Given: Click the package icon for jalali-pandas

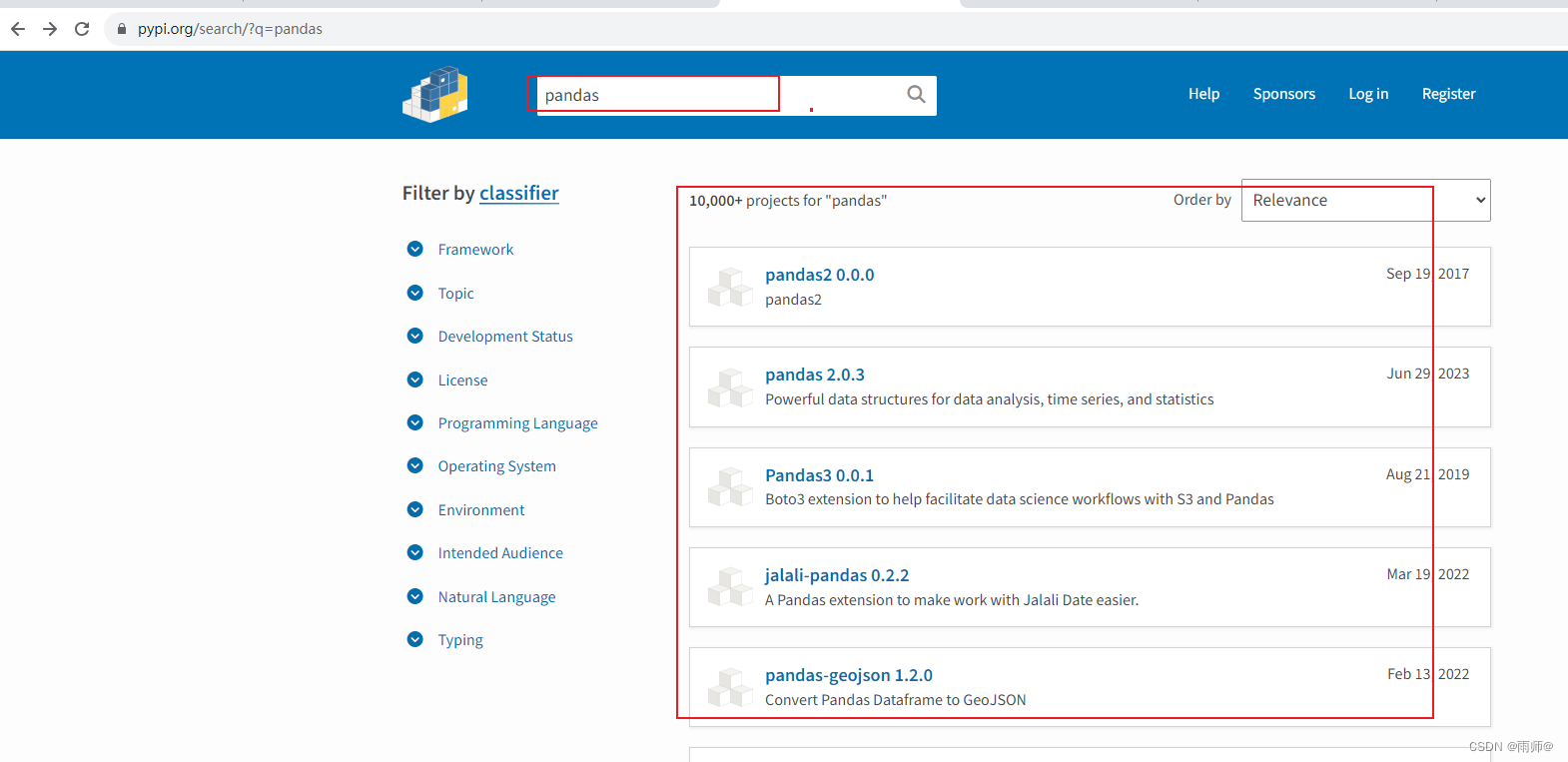Looking at the screenshot, I should pyautogui.click(x=730, y=587).
